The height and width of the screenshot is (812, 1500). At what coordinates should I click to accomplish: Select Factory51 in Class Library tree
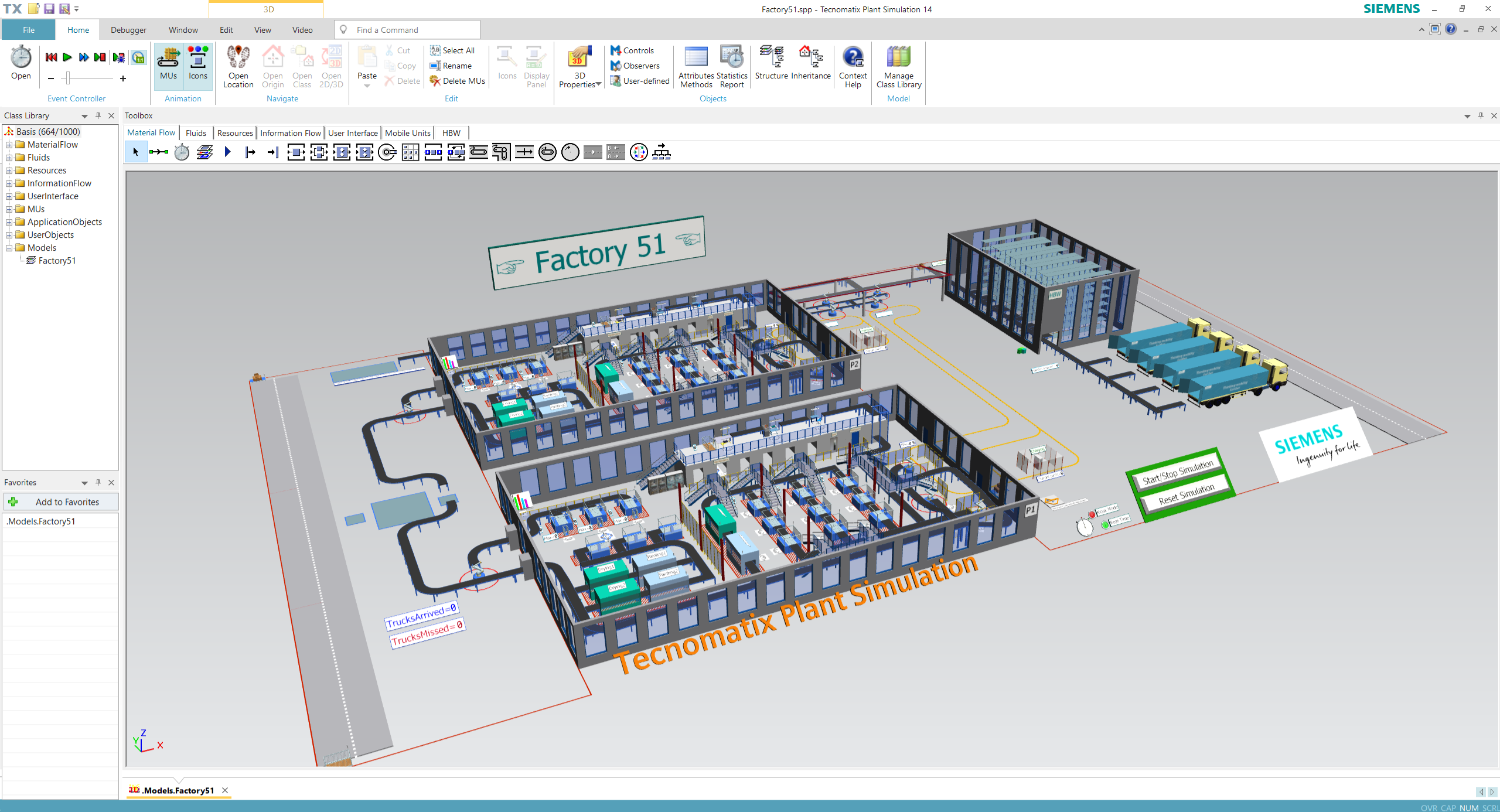(57, 261)
